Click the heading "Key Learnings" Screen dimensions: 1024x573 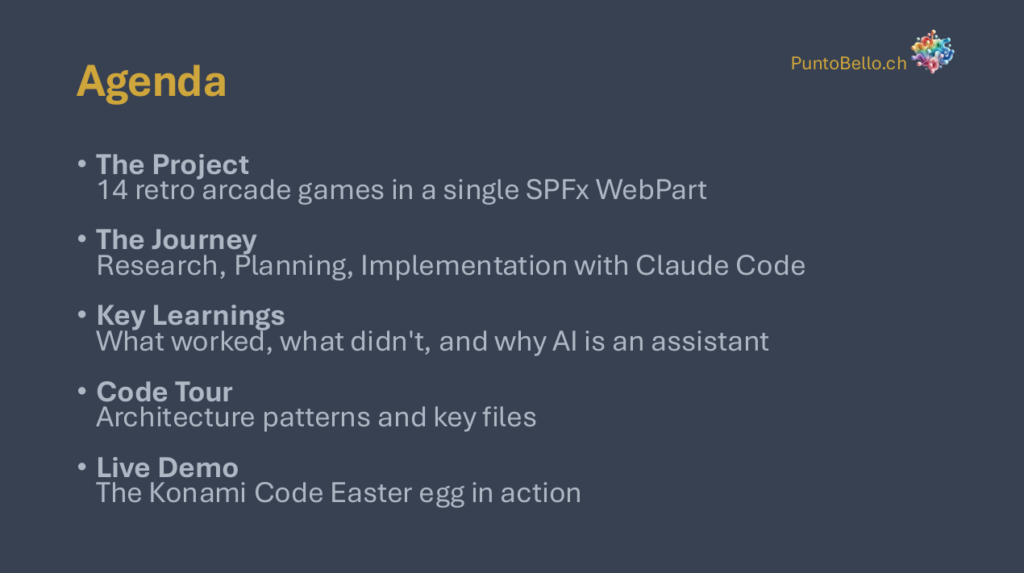pyautogui.click(x=190, y=316)
